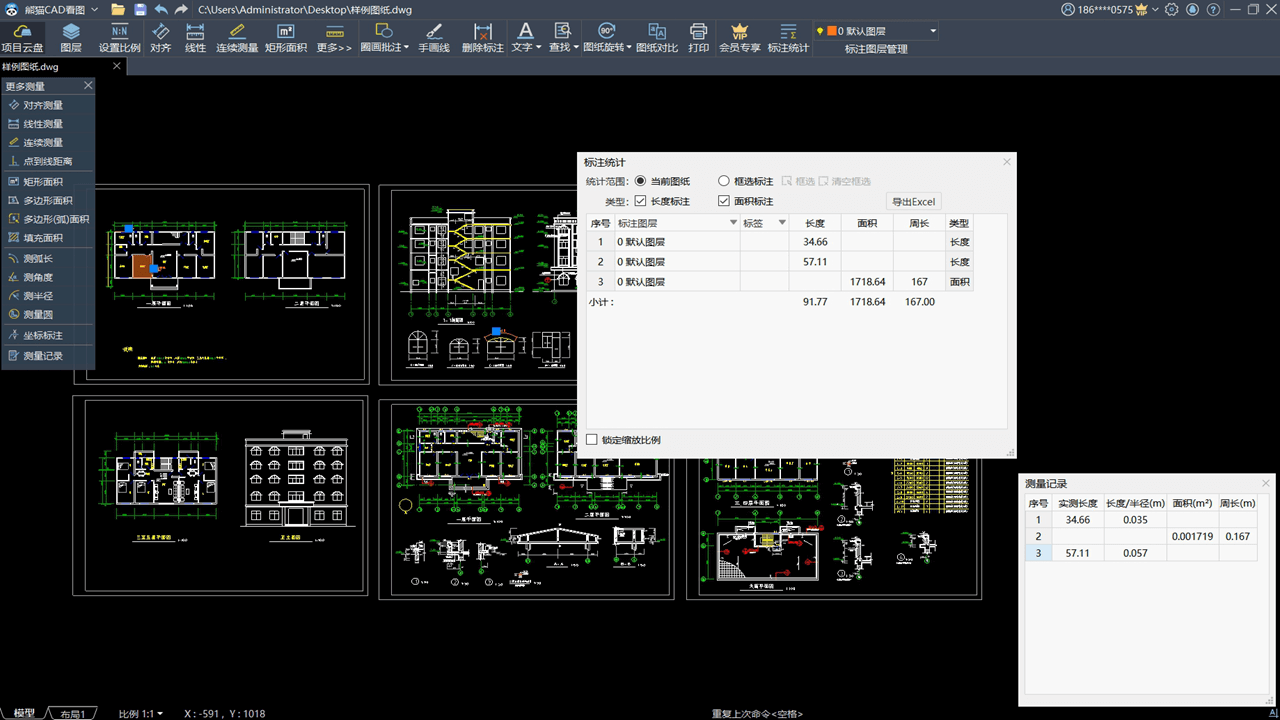
Task: Switch to the 布局1 layout tab
Action: coord(72,713)
